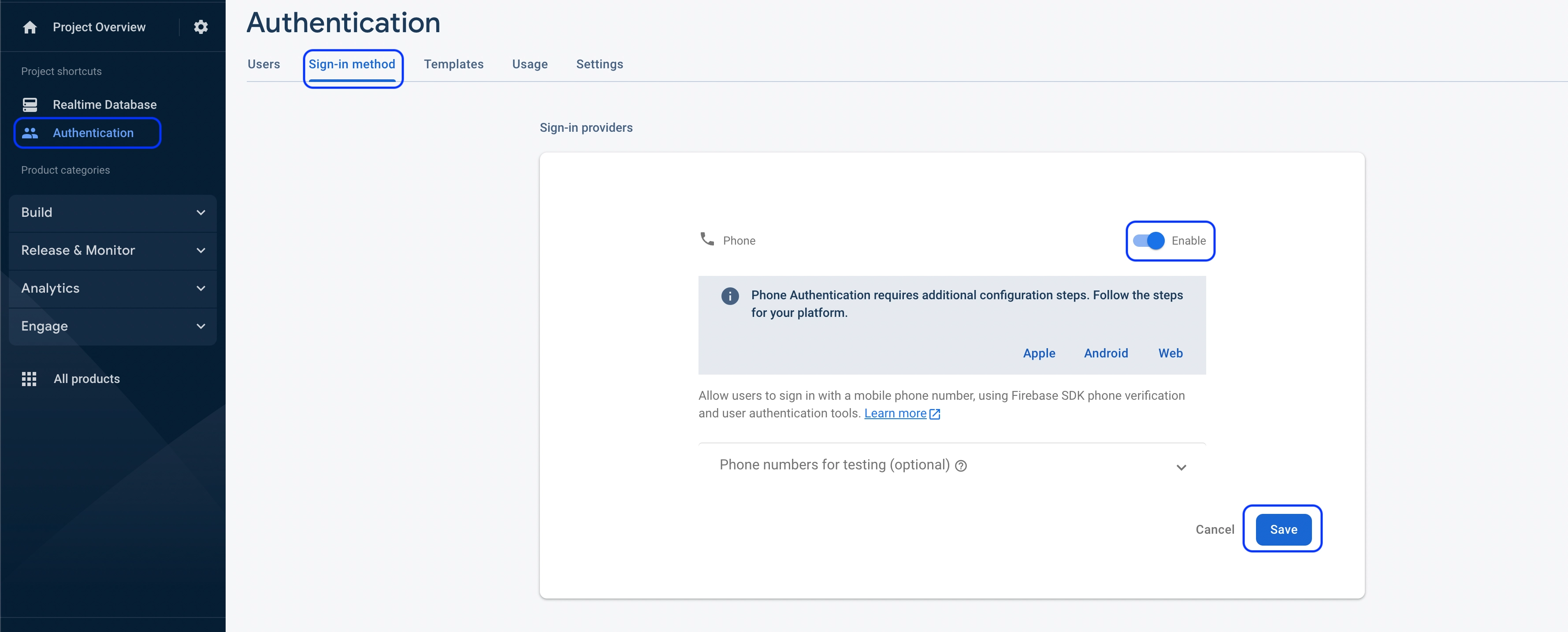Expand Phone numbers for testing section
Image resolution: width=1568 pixels, height=632 pixels.
[x=952, y=466]
